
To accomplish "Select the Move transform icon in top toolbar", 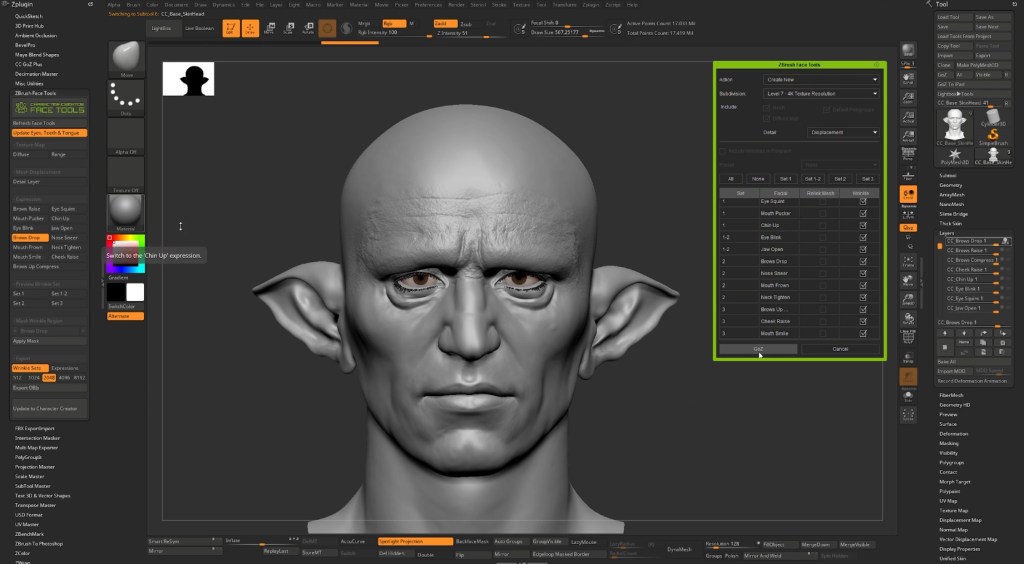I will click(x=269, y=28).
